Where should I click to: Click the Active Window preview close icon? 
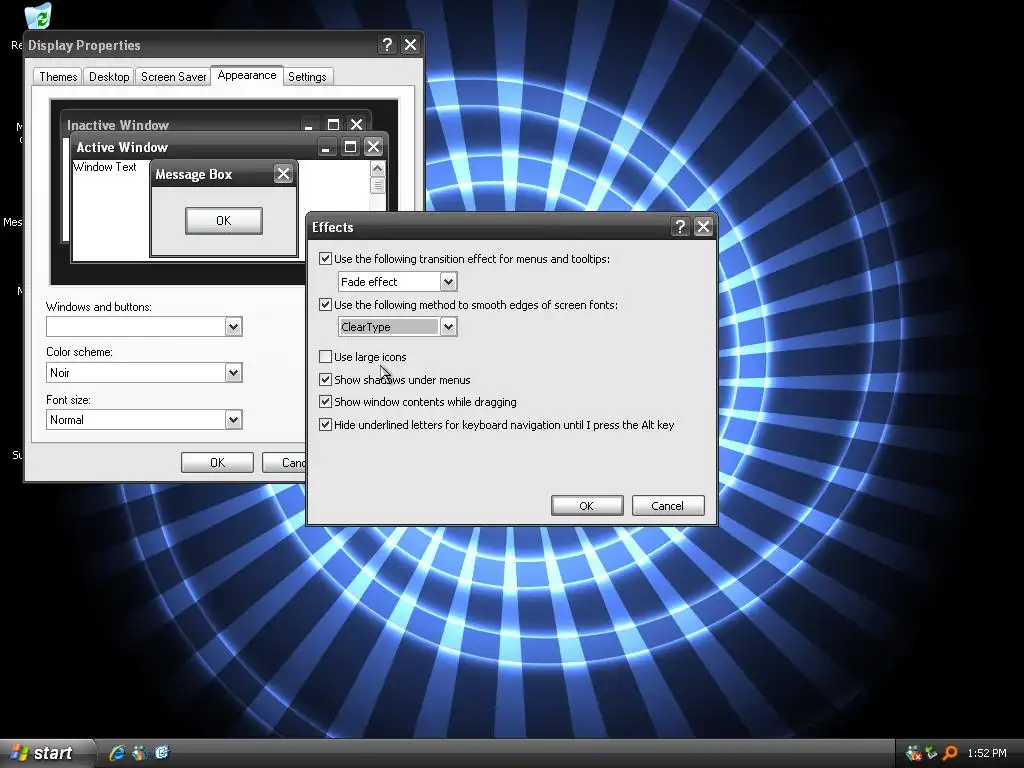[x=373, y=147]
